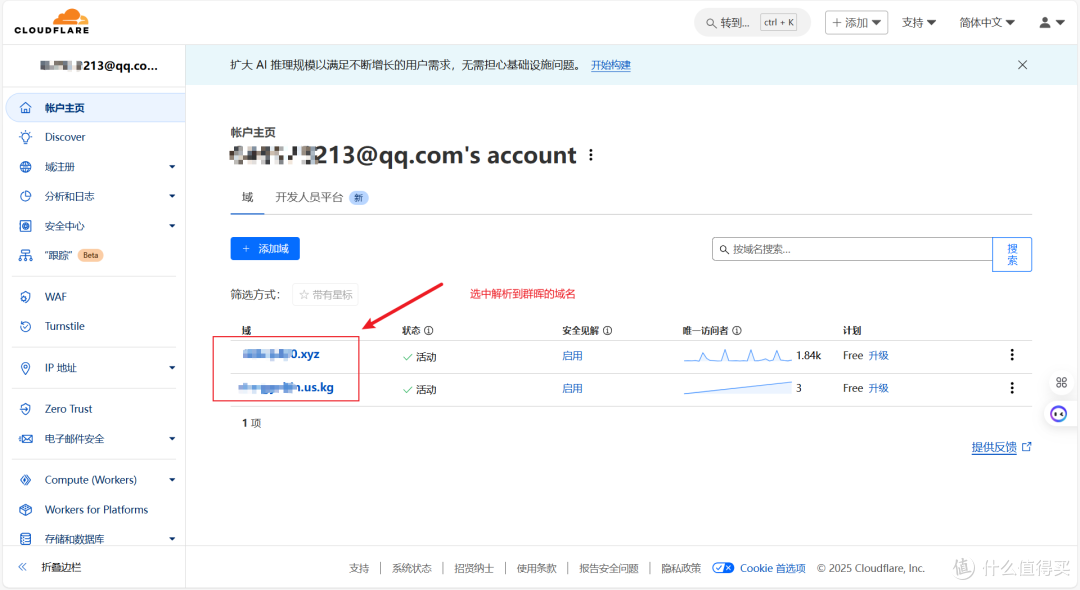Click the 搜索 button
This screenshot has width=1080, height=590.
[x=1012, y=255]
